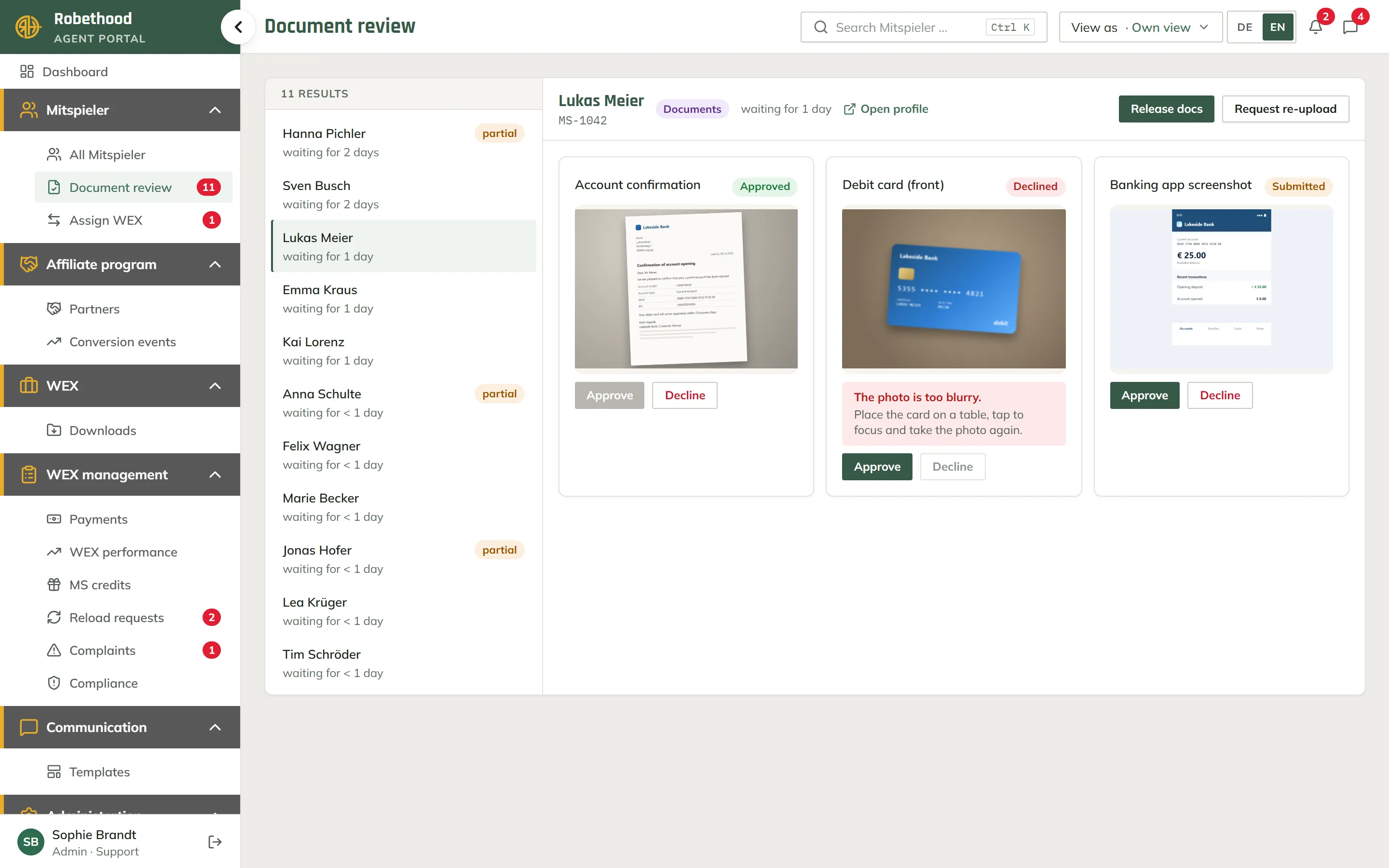The height and width of the screenshot is (868, 1389).
Task: Approve the Debit card (front) document
Action: pos(876,466)
